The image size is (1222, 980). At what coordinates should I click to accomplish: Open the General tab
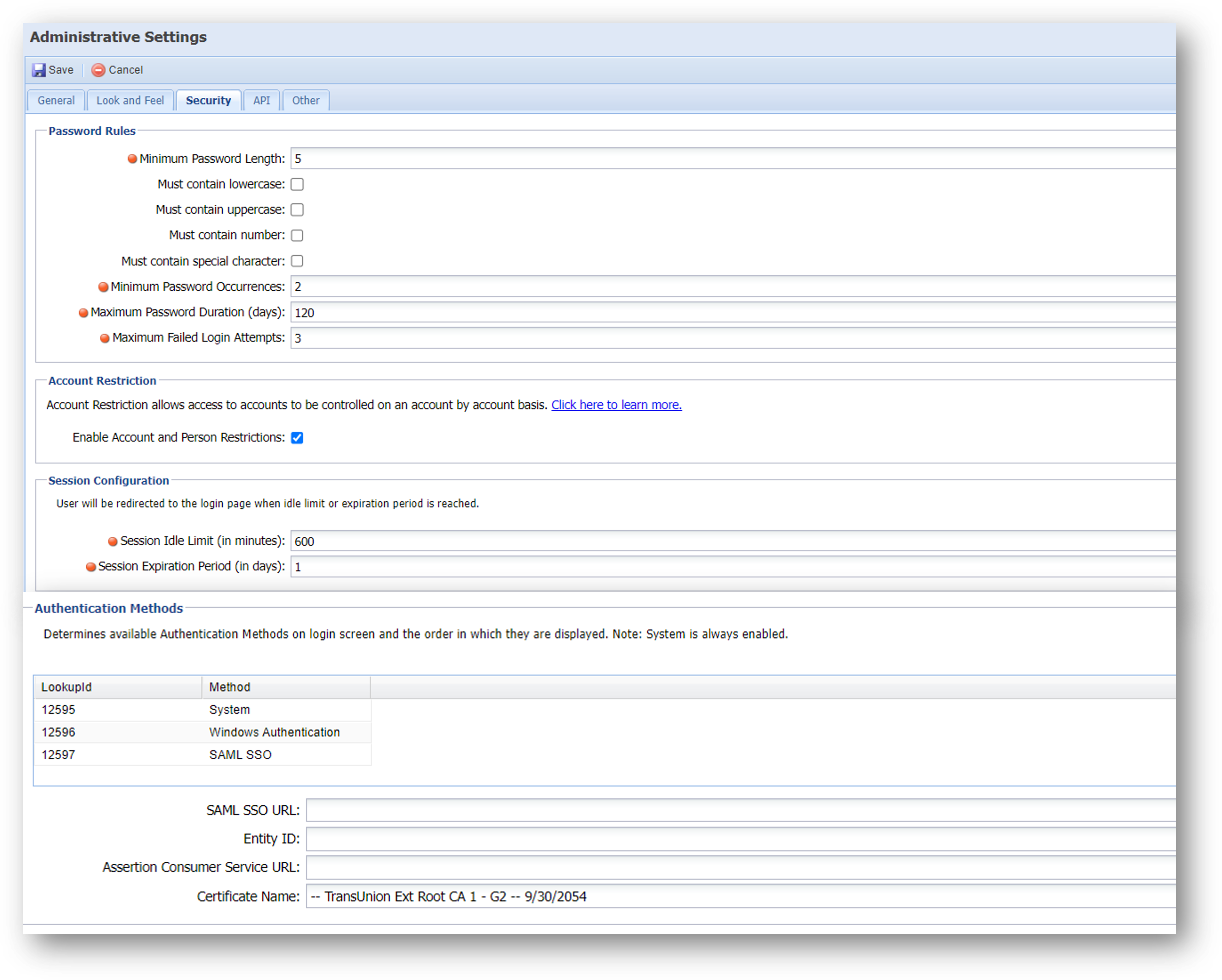pyautogui.click(x=56, y=100)
